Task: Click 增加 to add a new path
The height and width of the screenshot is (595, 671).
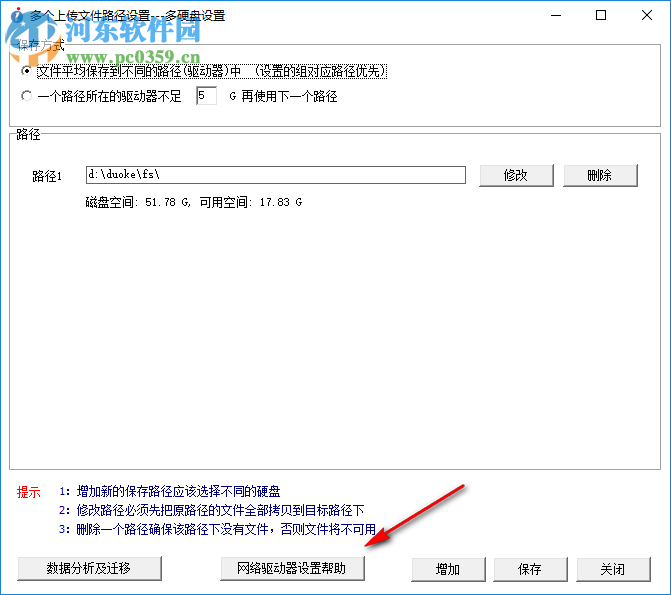Action: [448, 569]
